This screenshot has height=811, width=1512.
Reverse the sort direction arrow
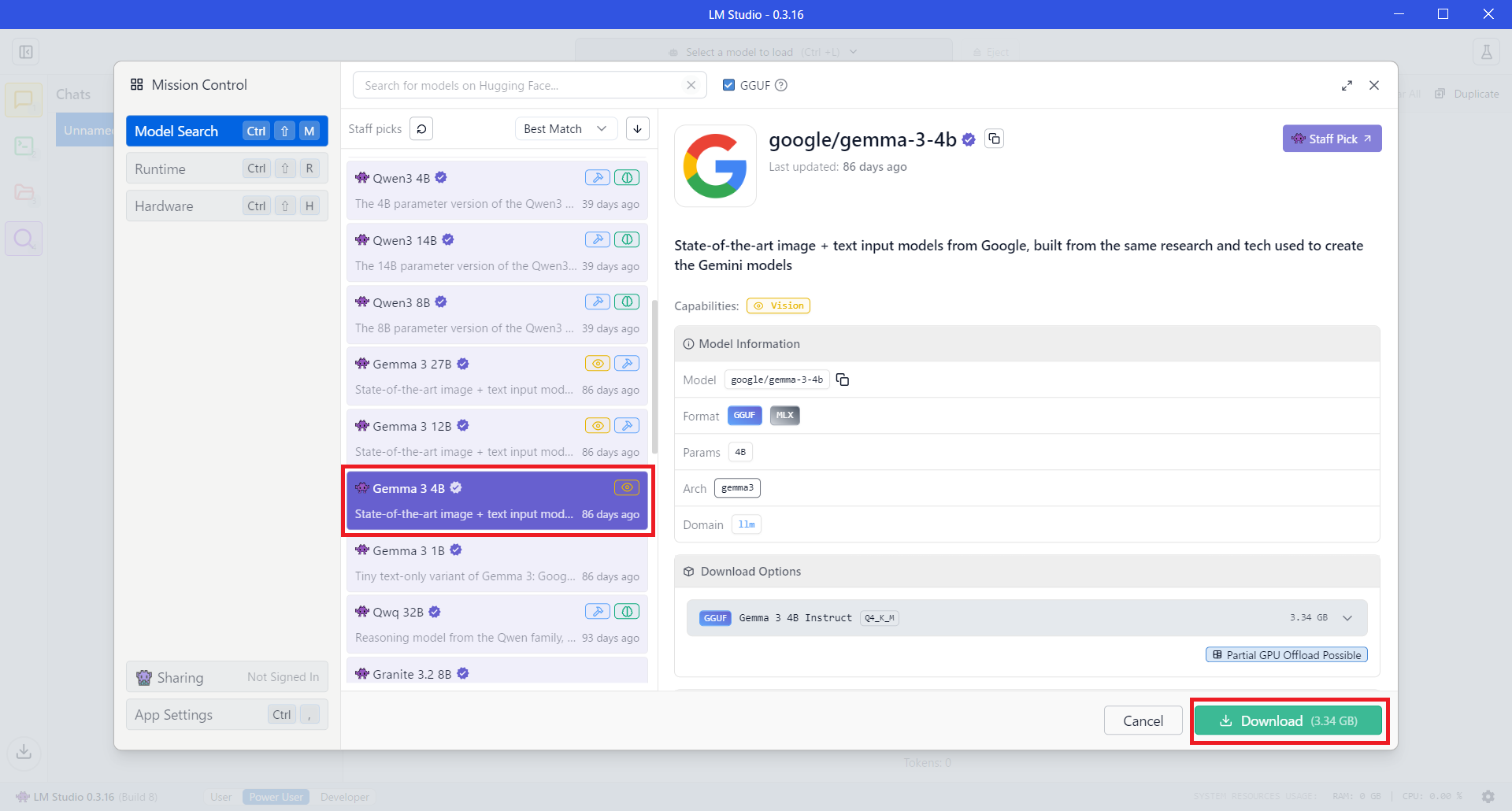[x=638, y=128]
